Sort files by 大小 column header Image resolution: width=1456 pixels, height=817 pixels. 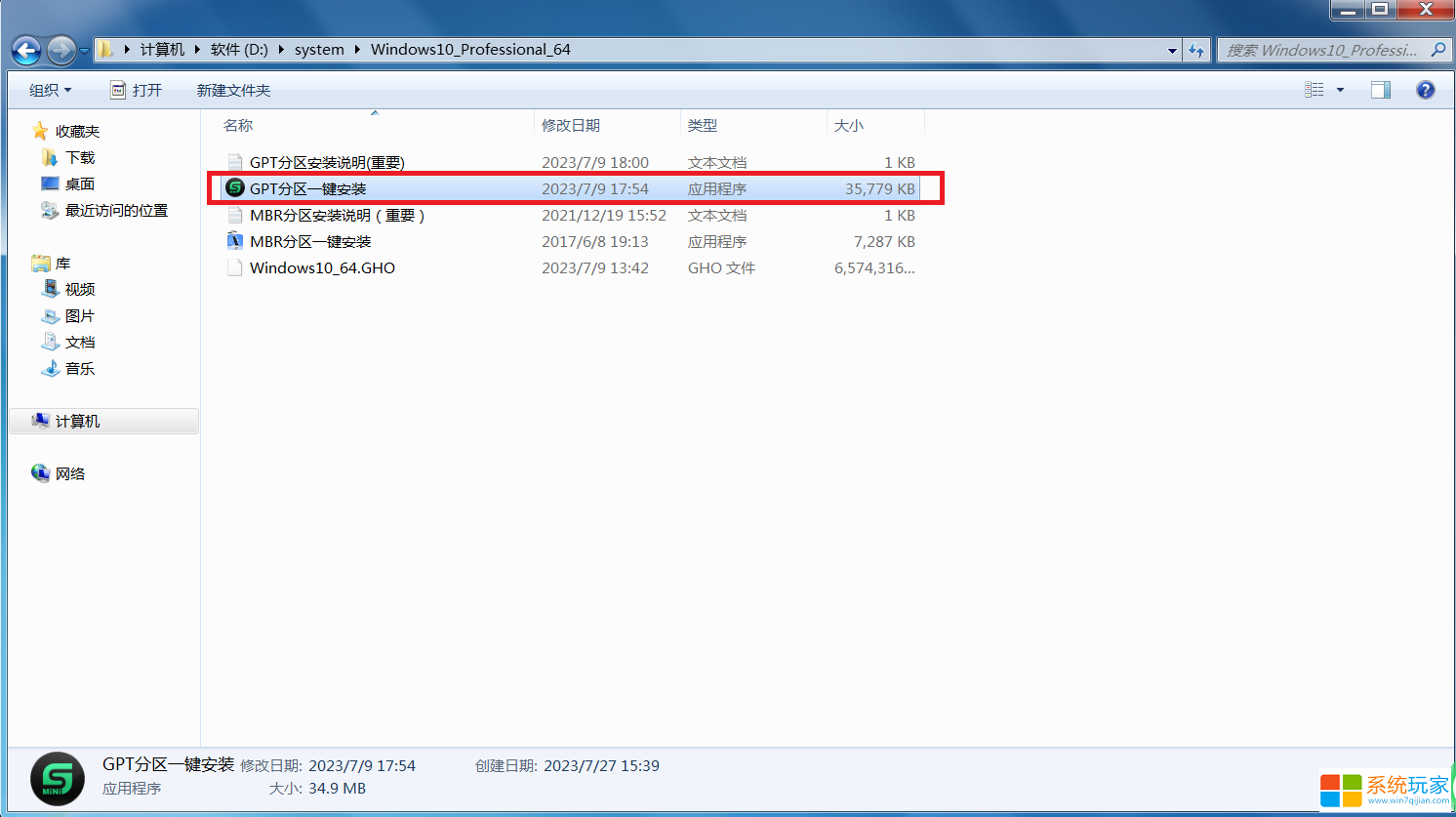tap(849, 125)
